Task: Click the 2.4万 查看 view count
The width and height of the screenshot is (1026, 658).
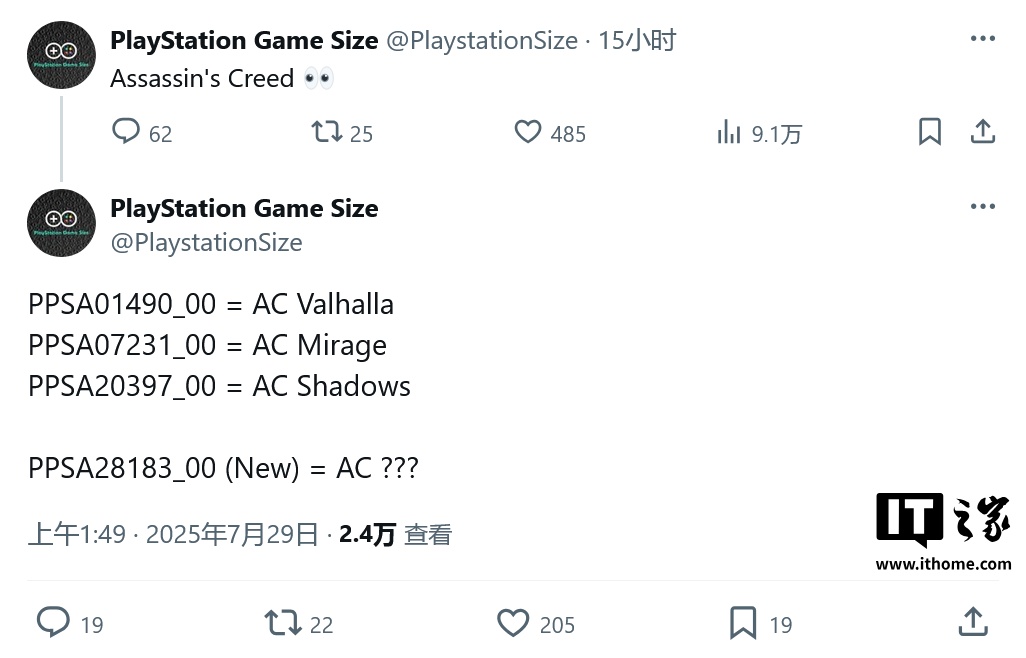Action: [x=395, y=535]
